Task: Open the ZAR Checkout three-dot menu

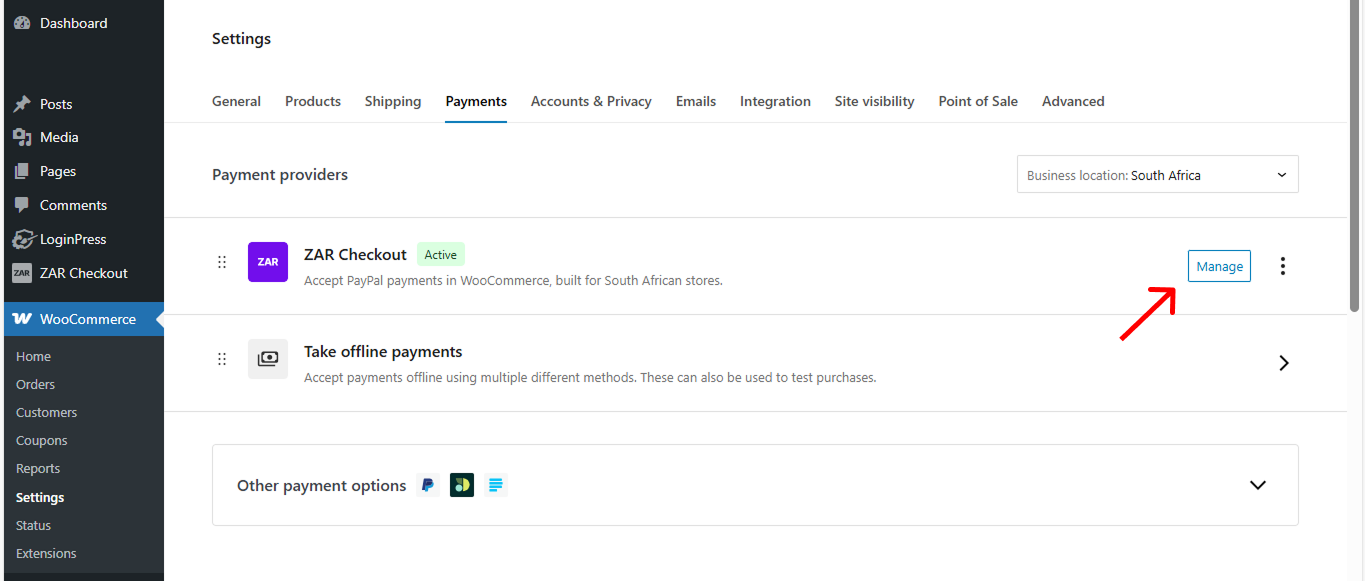Action: pos(1283,266)
